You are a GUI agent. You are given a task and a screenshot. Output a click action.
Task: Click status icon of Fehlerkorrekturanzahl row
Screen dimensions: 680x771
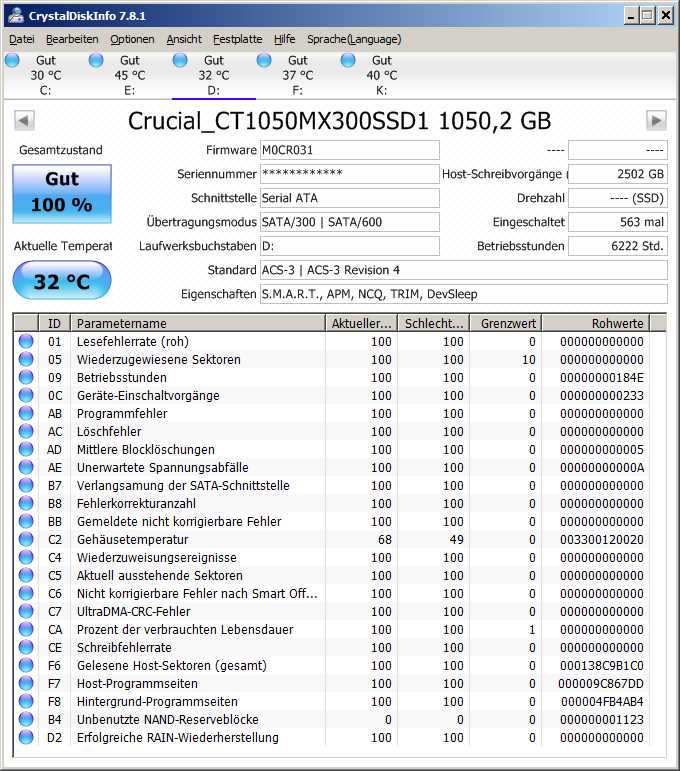tap(26, 504)
